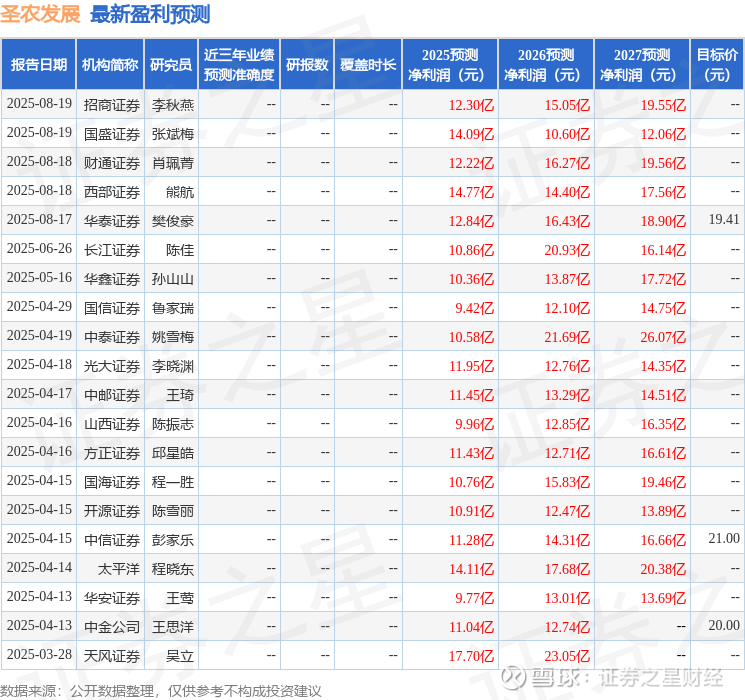
Task: Select the 圣农发展 title text
Action: coord(40,14)
